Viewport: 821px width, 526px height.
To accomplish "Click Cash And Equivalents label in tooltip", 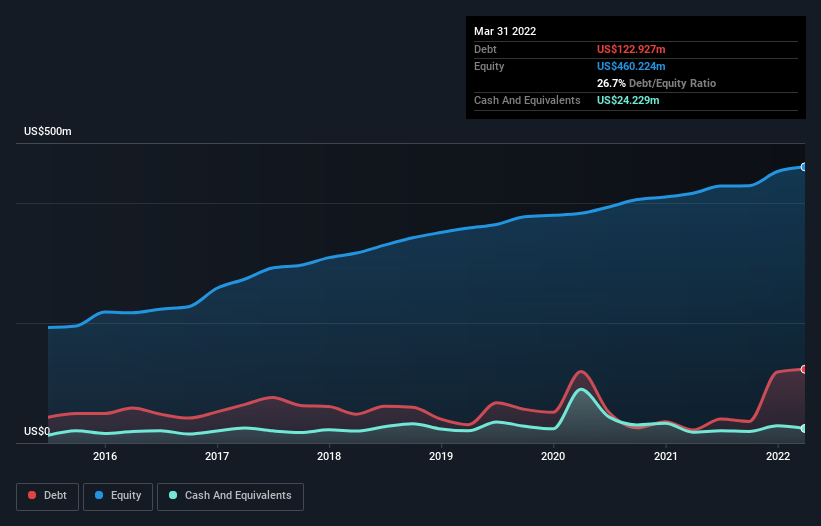I will (x=527, y=100).
